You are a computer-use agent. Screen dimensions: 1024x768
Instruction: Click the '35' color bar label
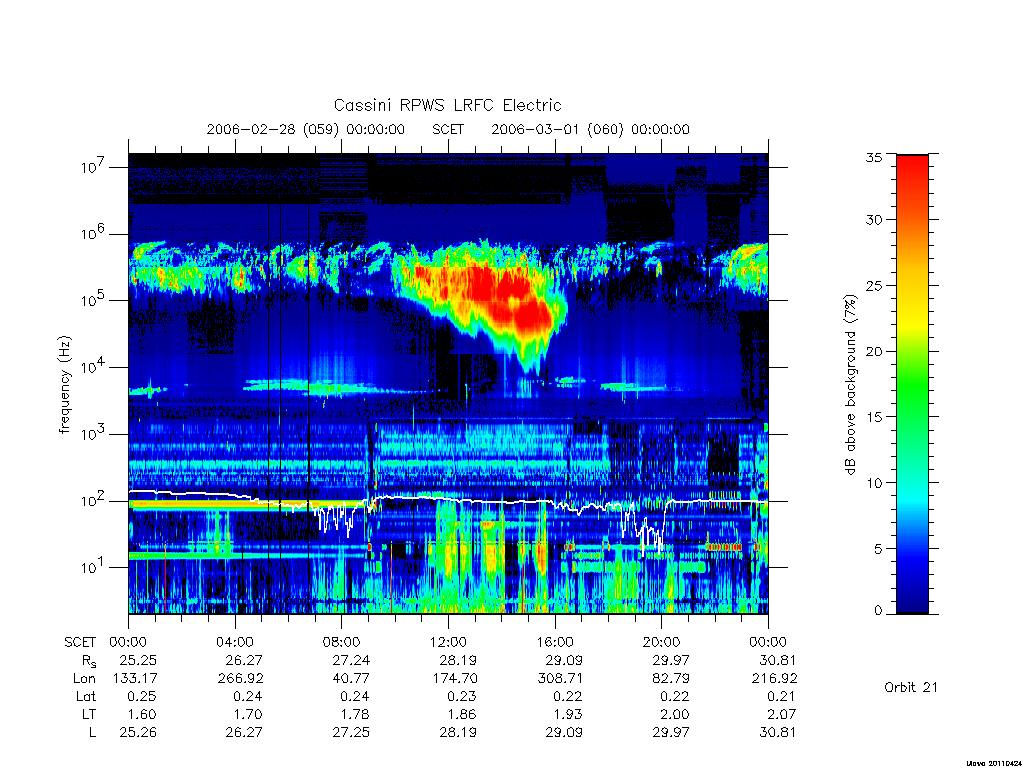[x=874, y=157]
